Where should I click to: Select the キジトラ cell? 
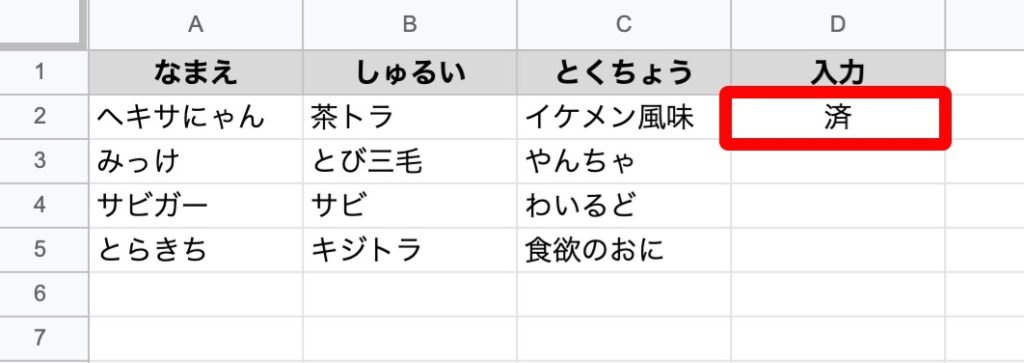click(409, 250)
